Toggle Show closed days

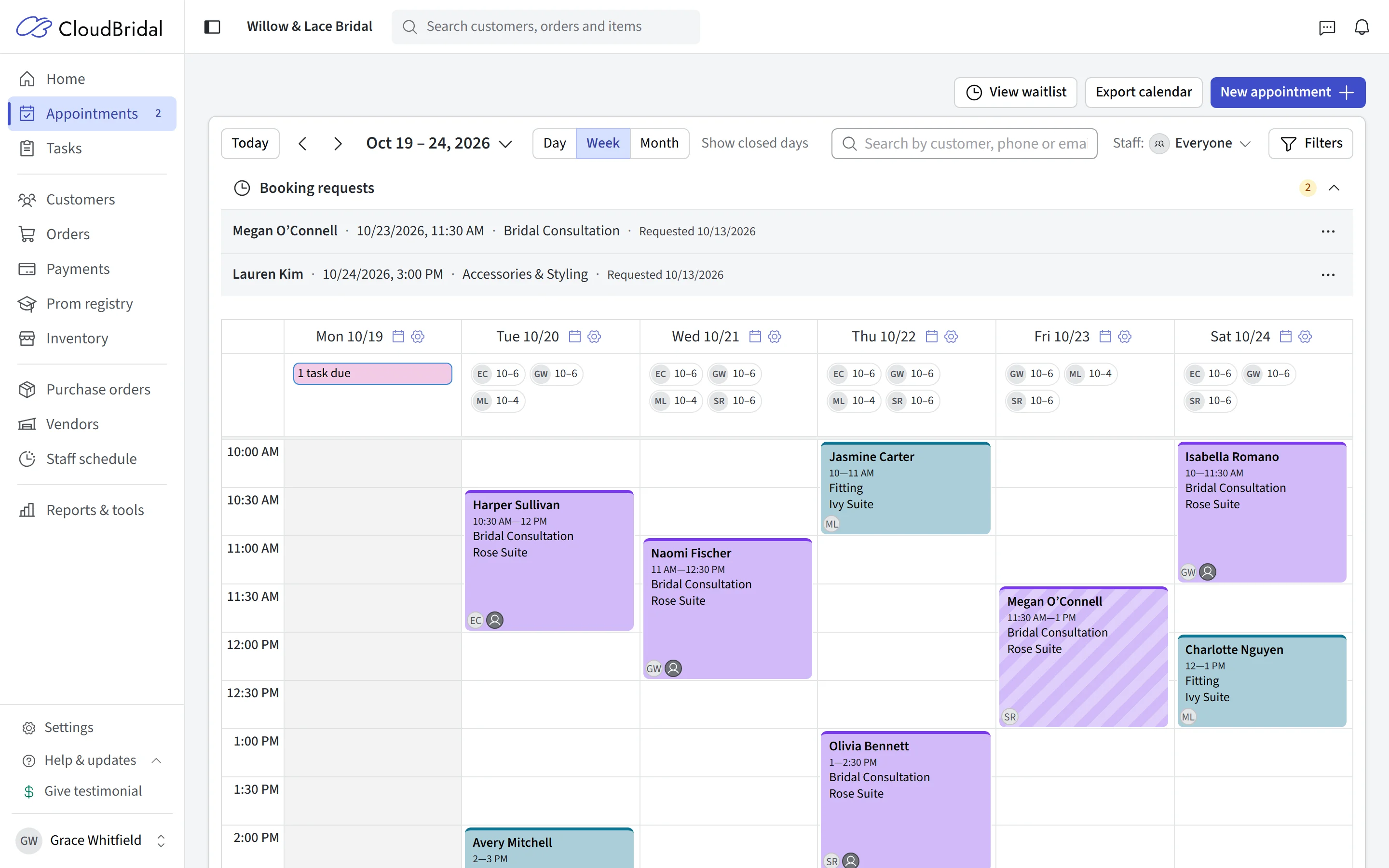[754, 143]
